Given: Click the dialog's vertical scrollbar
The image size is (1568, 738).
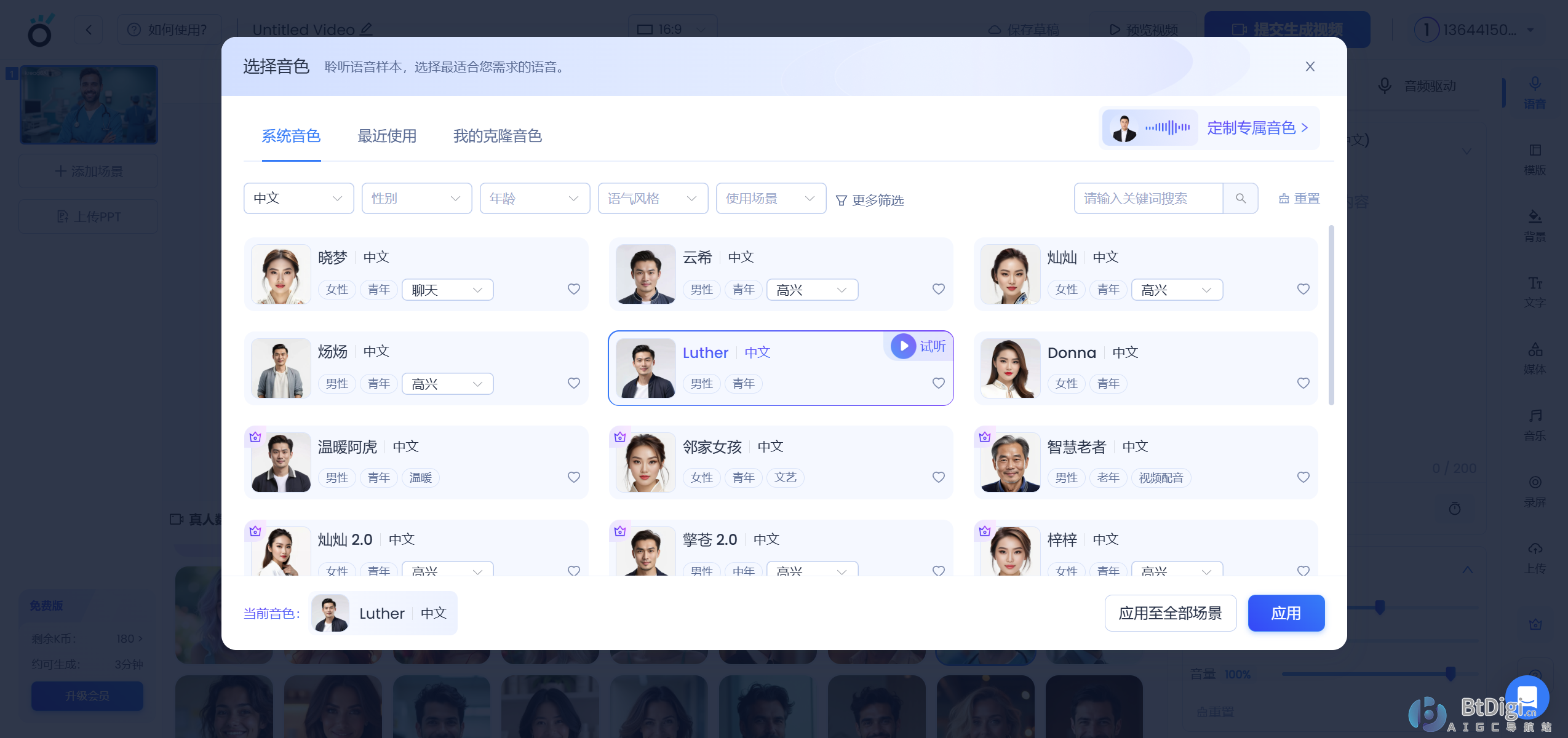Looking at the screenshot, I should [x=1331, y=315].
